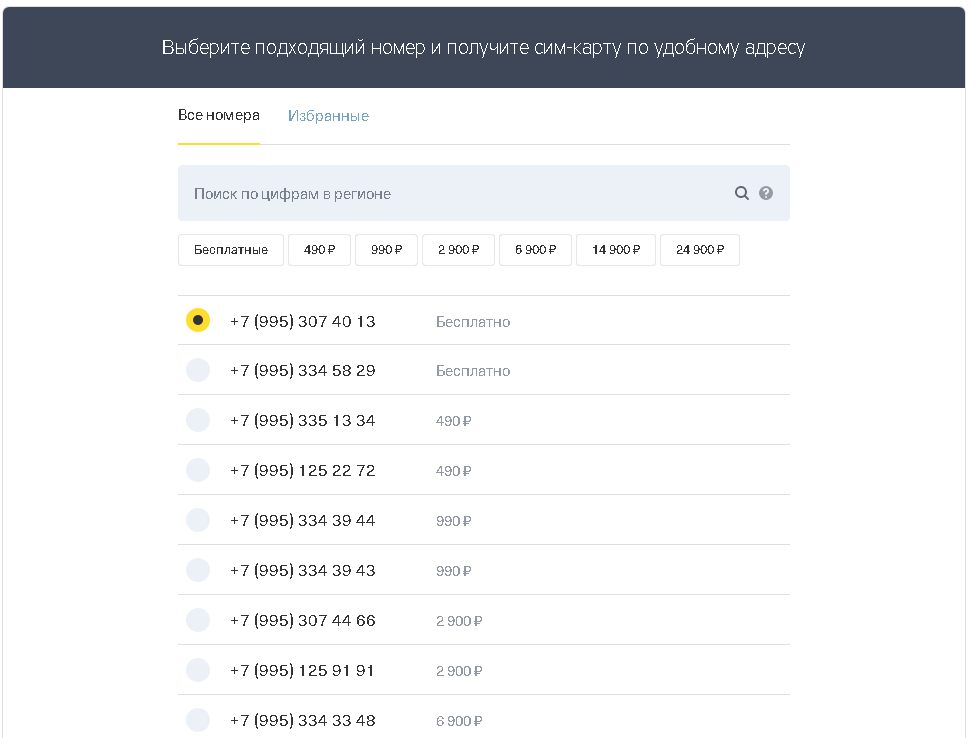Select radio for +7 (995) 307 44 66
The height and width of the screenshot is (738, 976).
pos(198,620)
